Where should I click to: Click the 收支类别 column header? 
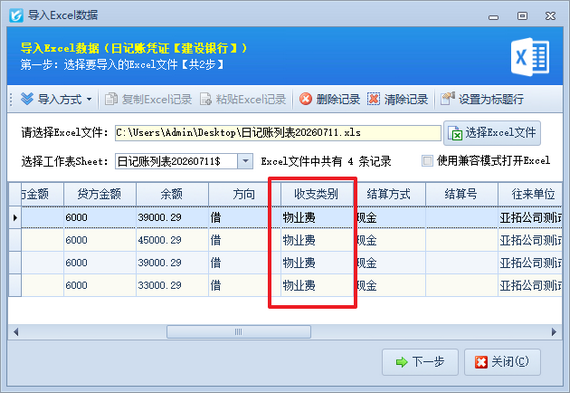tap(317, 194)
